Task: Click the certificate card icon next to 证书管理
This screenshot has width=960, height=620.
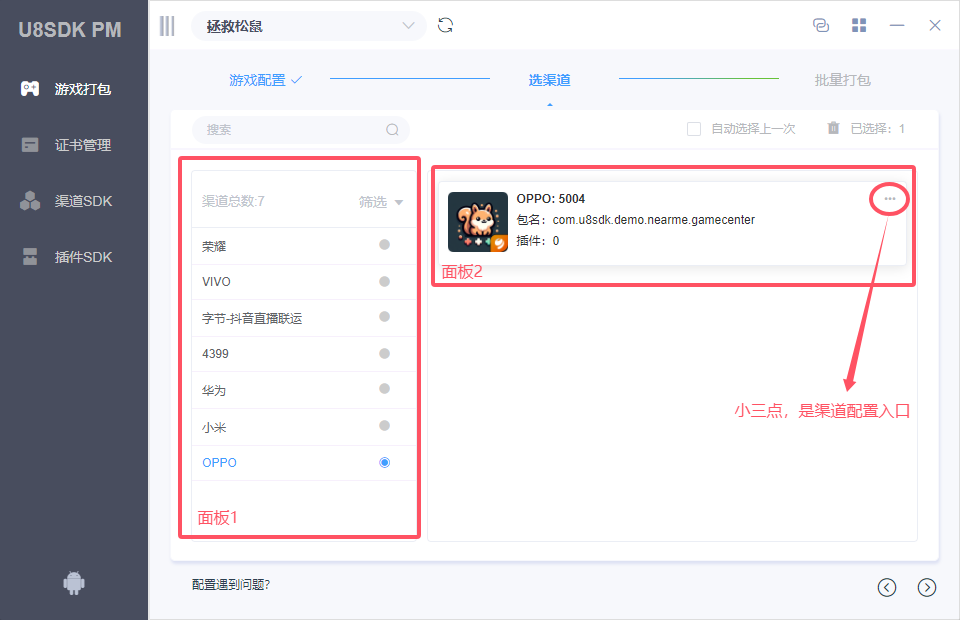Action: [30, 145]
